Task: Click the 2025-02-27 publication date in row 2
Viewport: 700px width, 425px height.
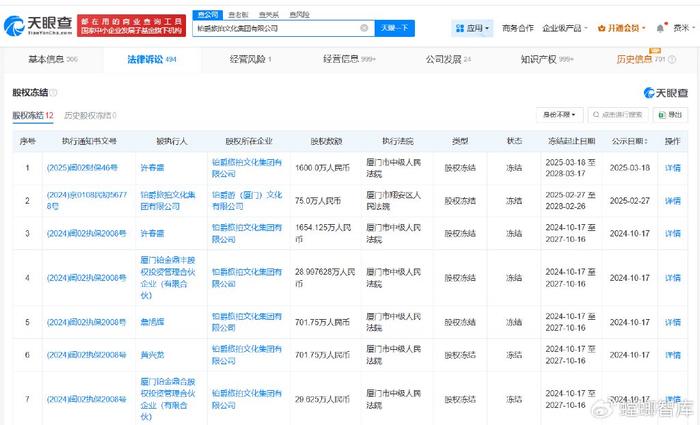Action: (629, 201)
